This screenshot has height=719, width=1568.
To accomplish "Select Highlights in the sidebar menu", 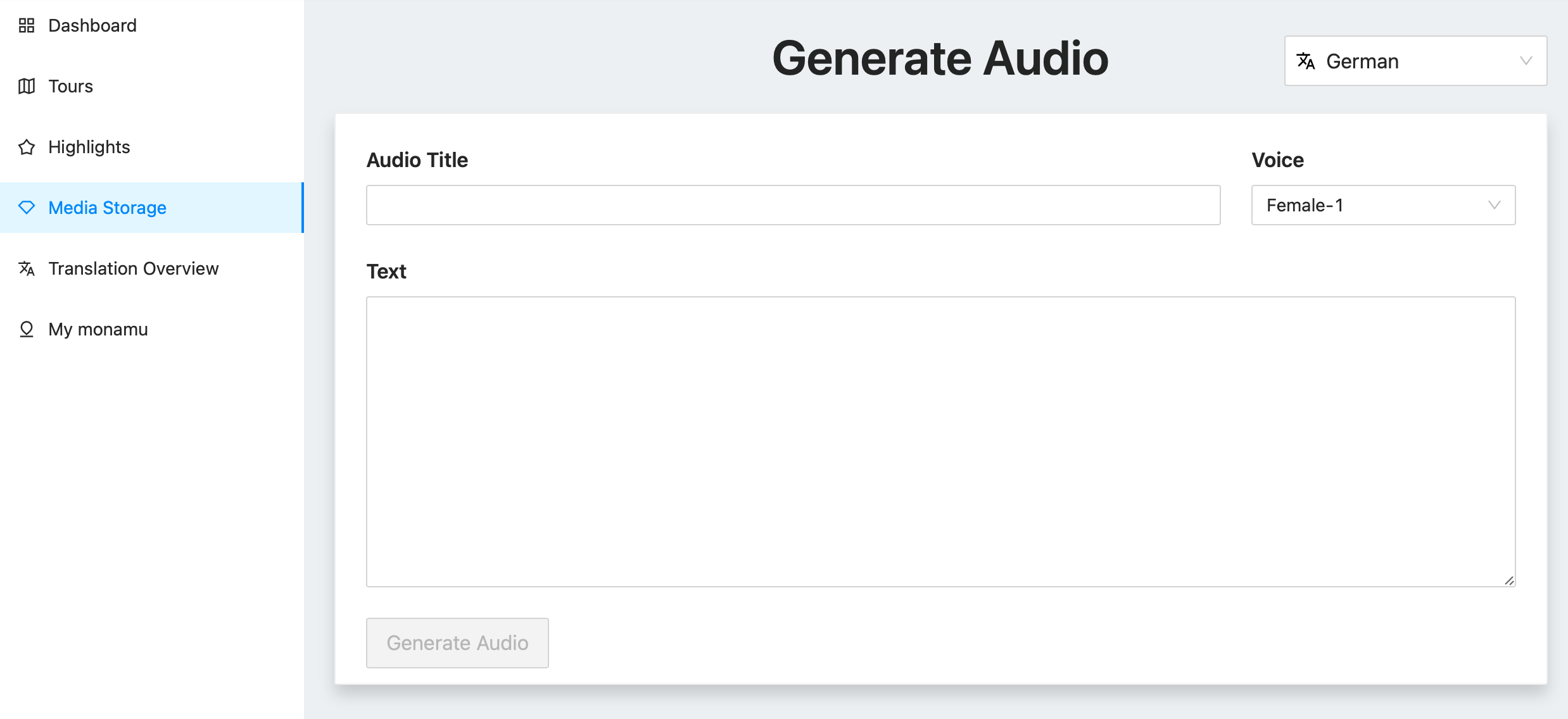I will click(x=89, y=147).
